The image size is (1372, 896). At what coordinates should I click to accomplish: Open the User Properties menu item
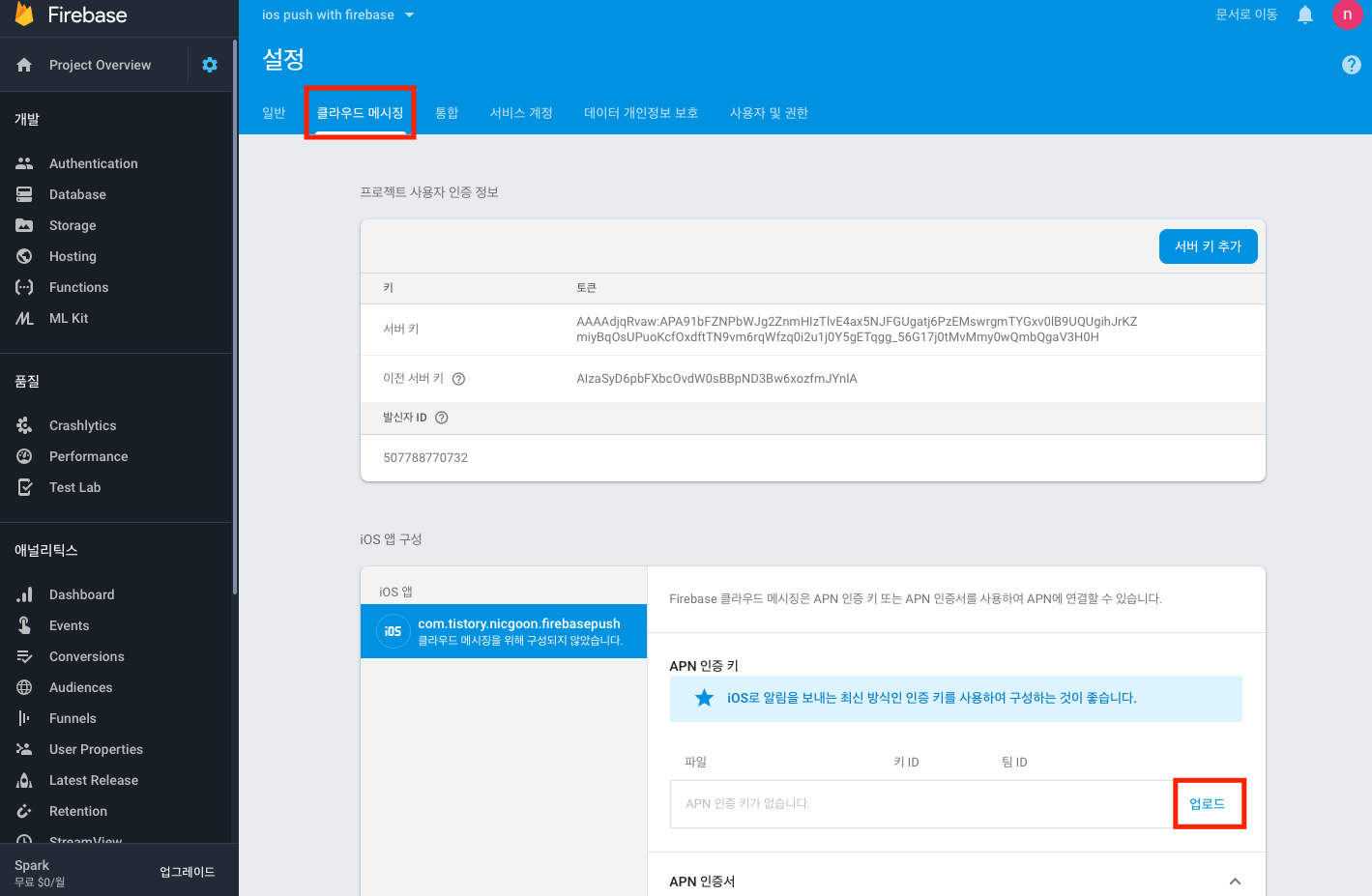[96, 749]
